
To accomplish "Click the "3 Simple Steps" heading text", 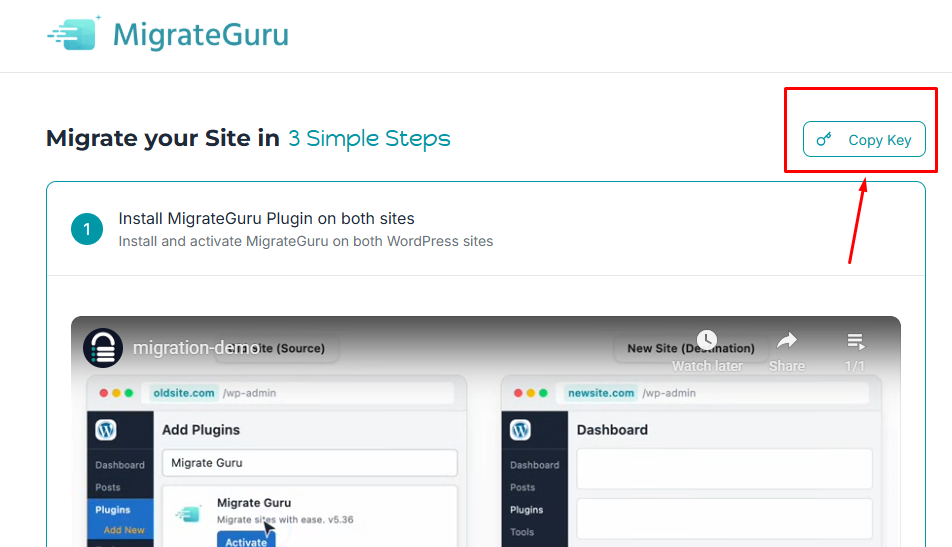I will [x=369, y=138].
